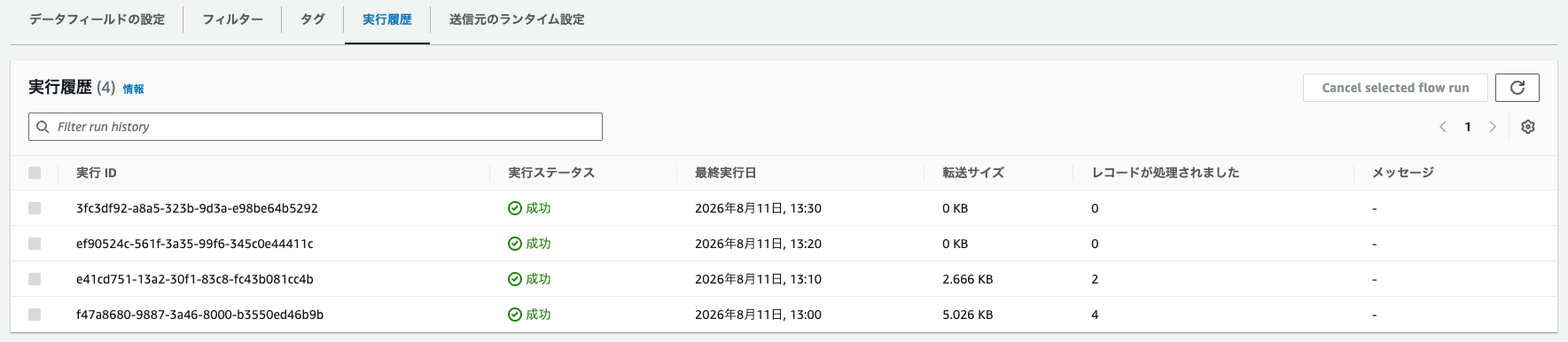Click the 5.026 KB transfer size cell
Viewport: 1568px width, 342px height.
pos(968,315)
